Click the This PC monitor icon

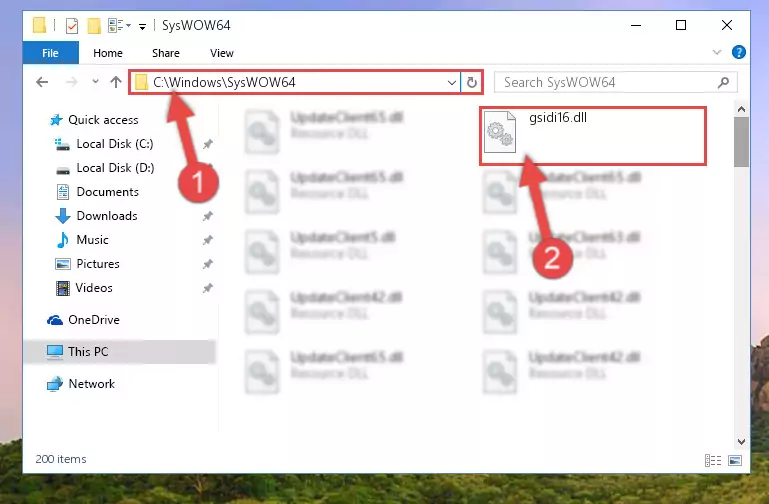point(54,352)
